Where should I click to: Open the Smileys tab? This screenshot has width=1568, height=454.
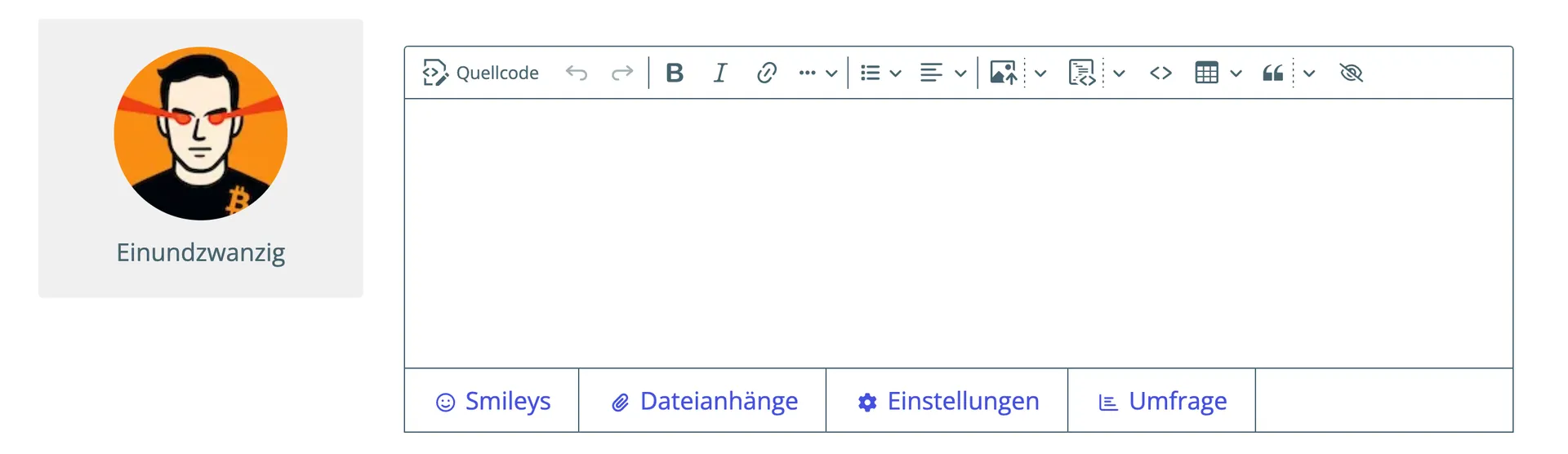(492, 401)
